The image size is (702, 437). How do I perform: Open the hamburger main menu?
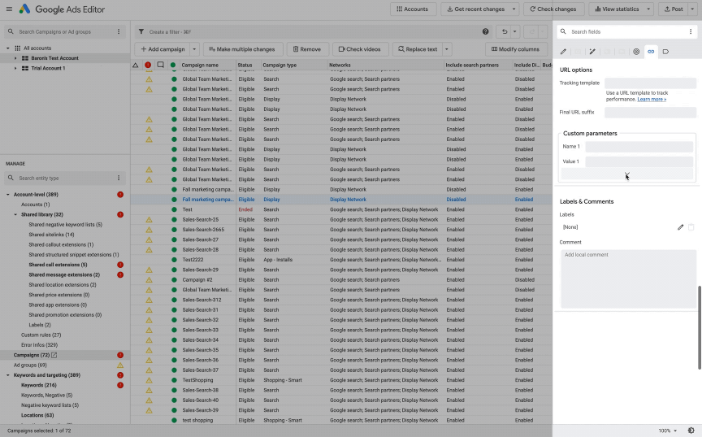click(9, 9)
